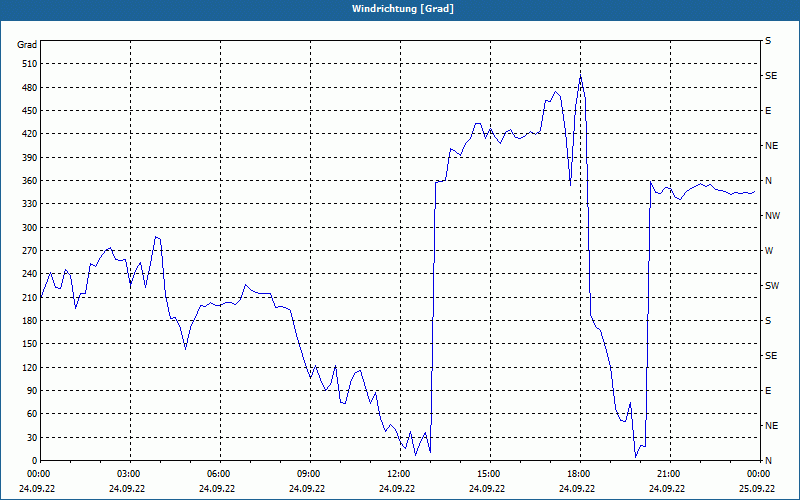Click the 270 y-axis value
The height and width of the screenshot is (500, 800).
point(30,251)
